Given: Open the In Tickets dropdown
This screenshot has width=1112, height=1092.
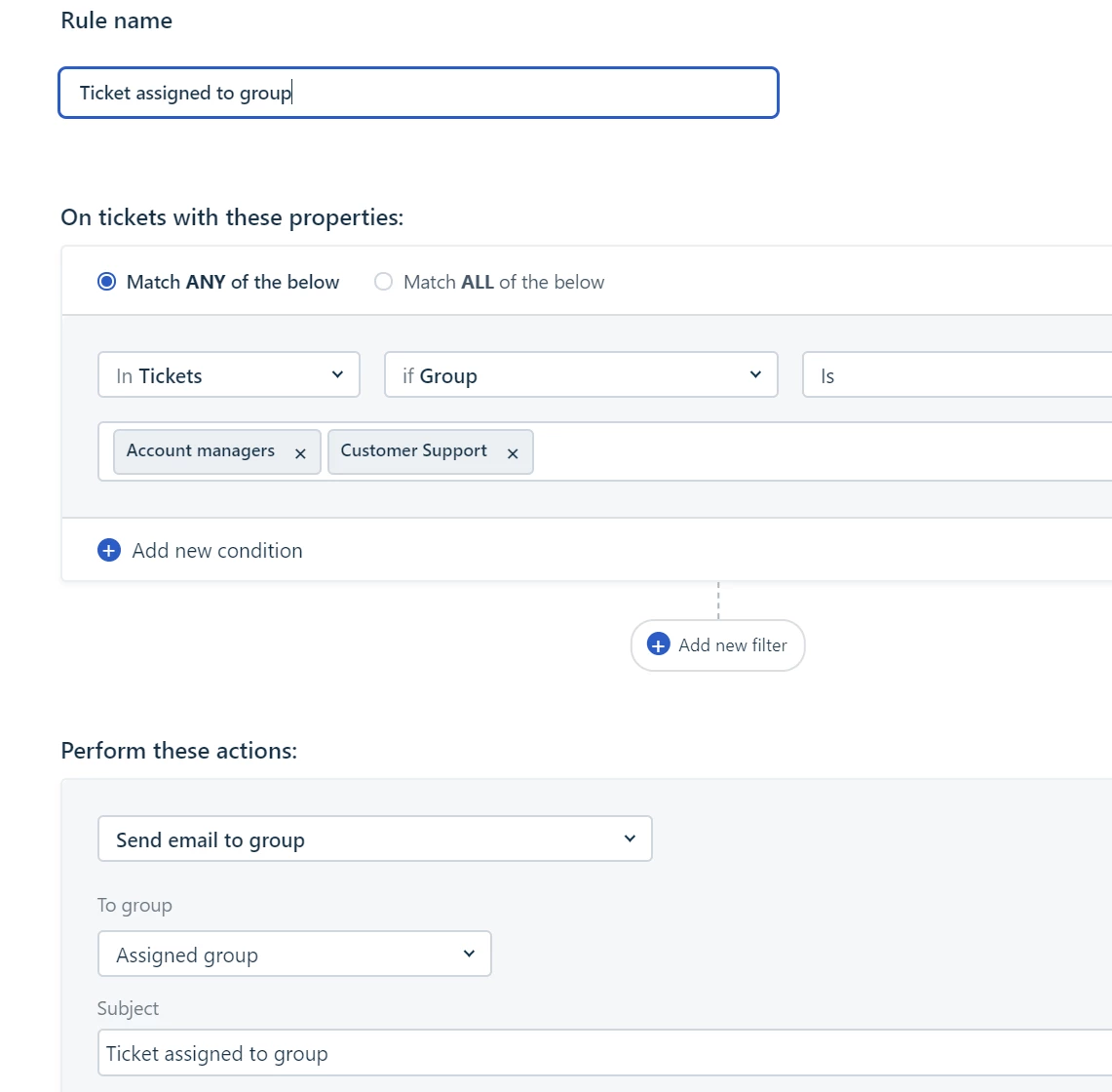Looking at the screenshot, I should tap(228, 375).
